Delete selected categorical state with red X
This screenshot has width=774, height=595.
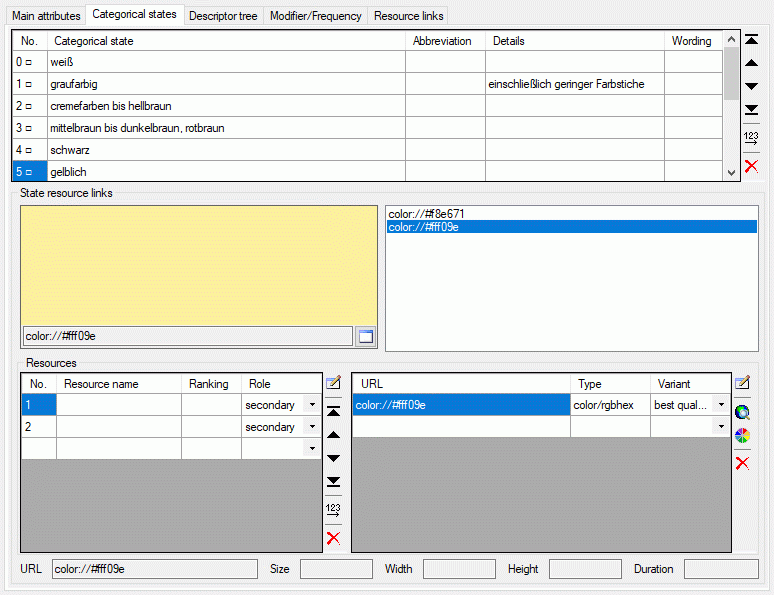click(751, 166)
